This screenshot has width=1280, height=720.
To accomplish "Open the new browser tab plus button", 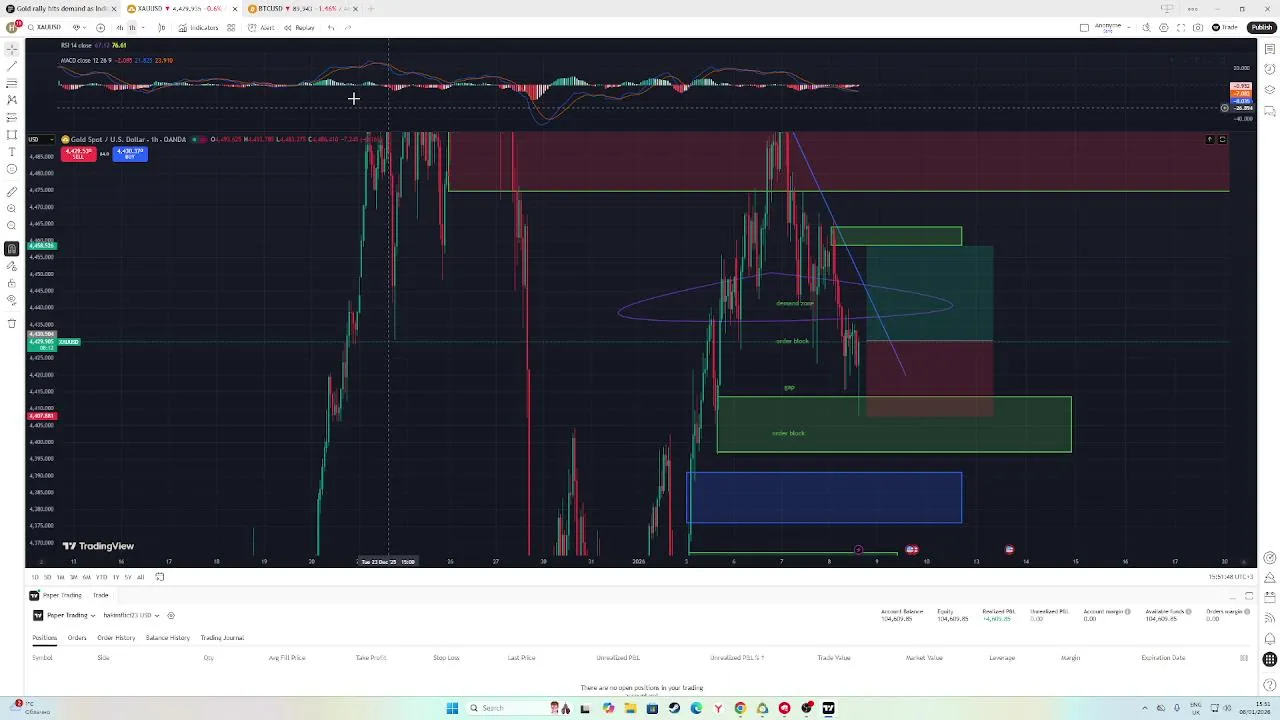I will [371, 9].
